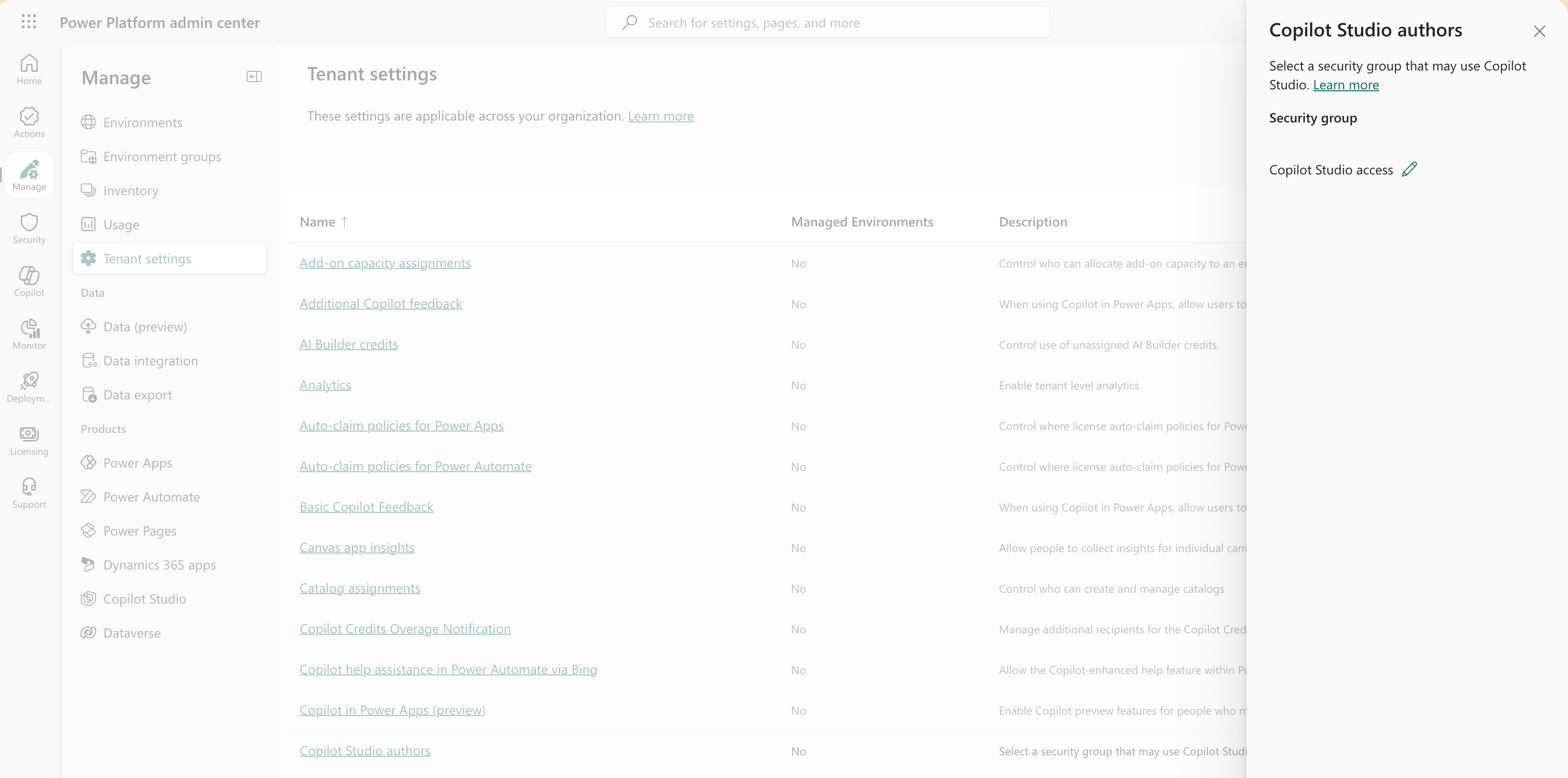Open the Licensing section icon

coord(29,440)
